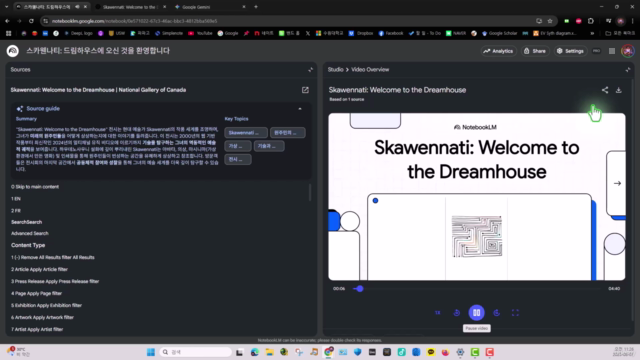Click '2 Article Apply Article filter' line
This screenshot has height=360, width=640.
tap(40, 269)
